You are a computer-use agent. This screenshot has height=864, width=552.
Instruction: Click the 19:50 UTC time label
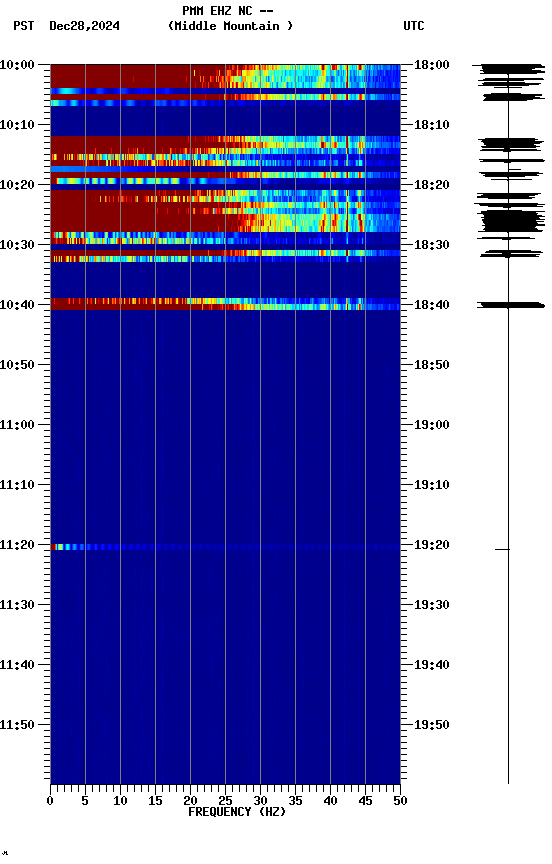click(x=432, y=726)
